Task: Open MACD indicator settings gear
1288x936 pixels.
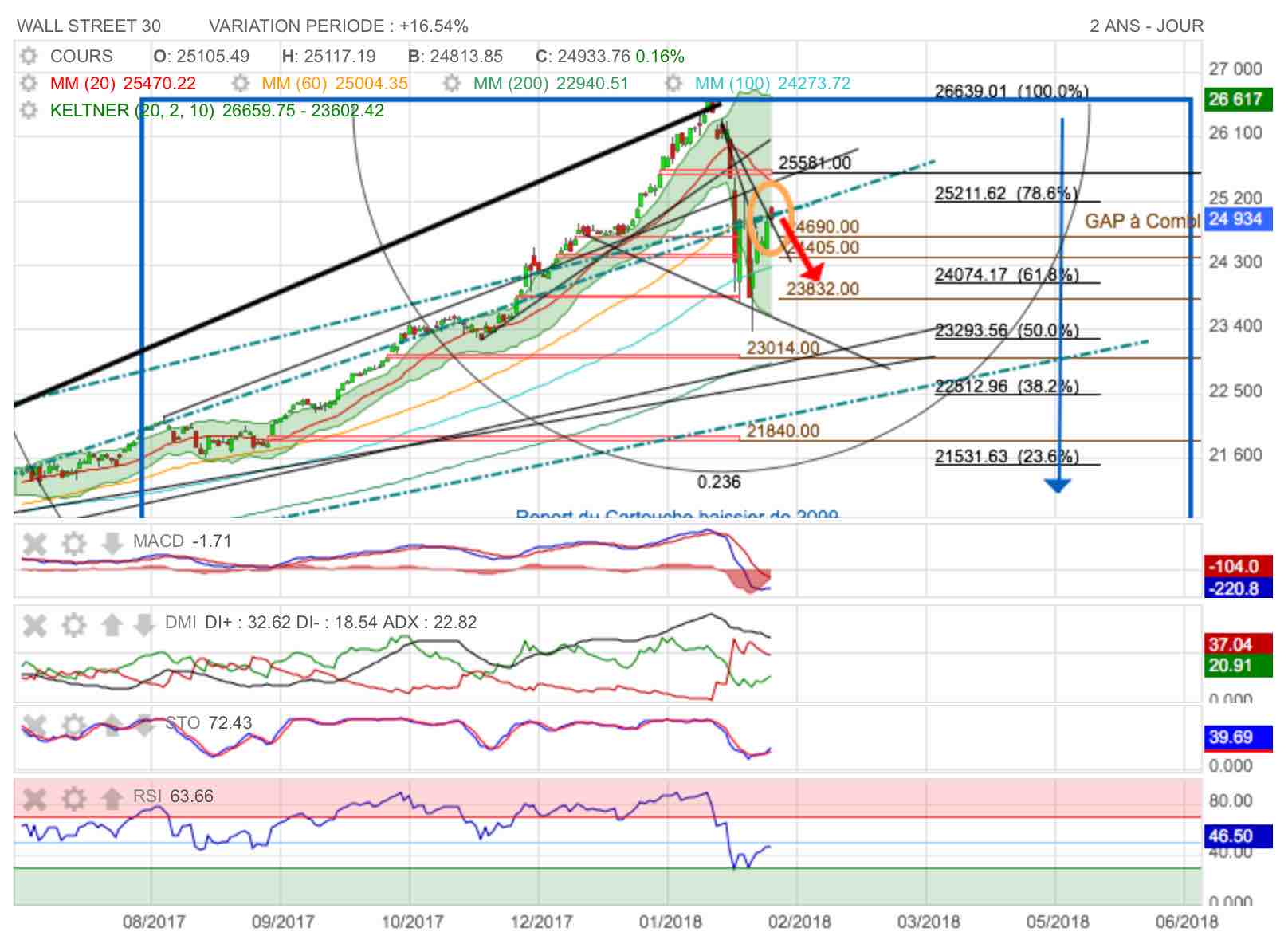Action: click(73, 545)
